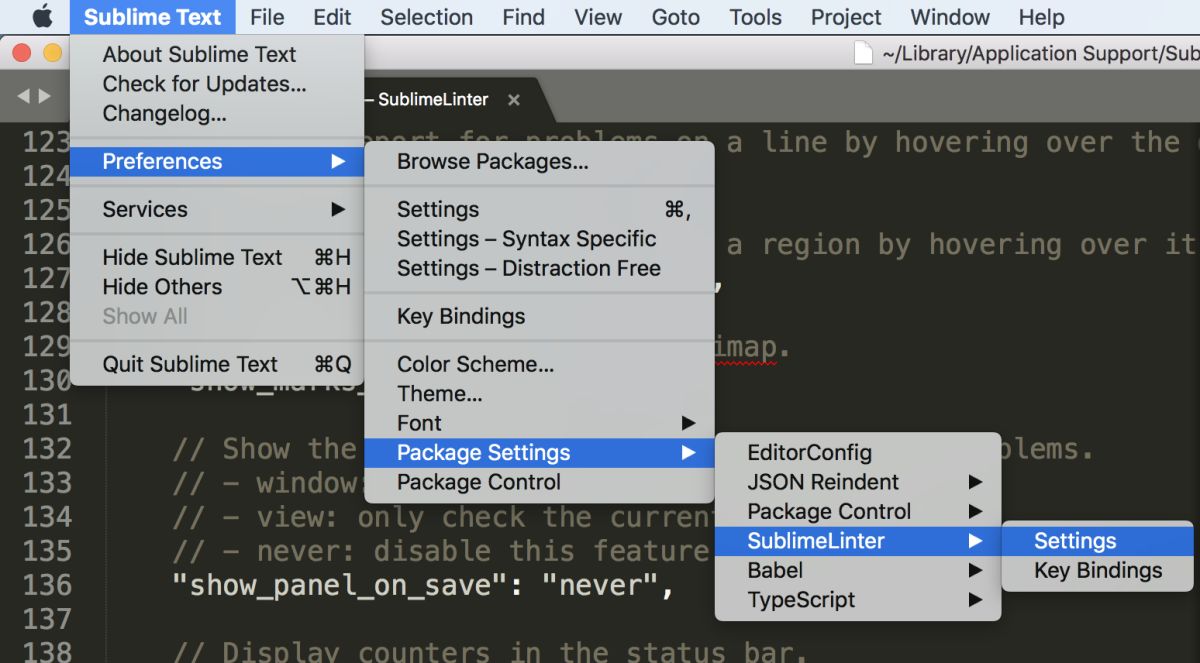Open the View menu

[x=598, y=17]
